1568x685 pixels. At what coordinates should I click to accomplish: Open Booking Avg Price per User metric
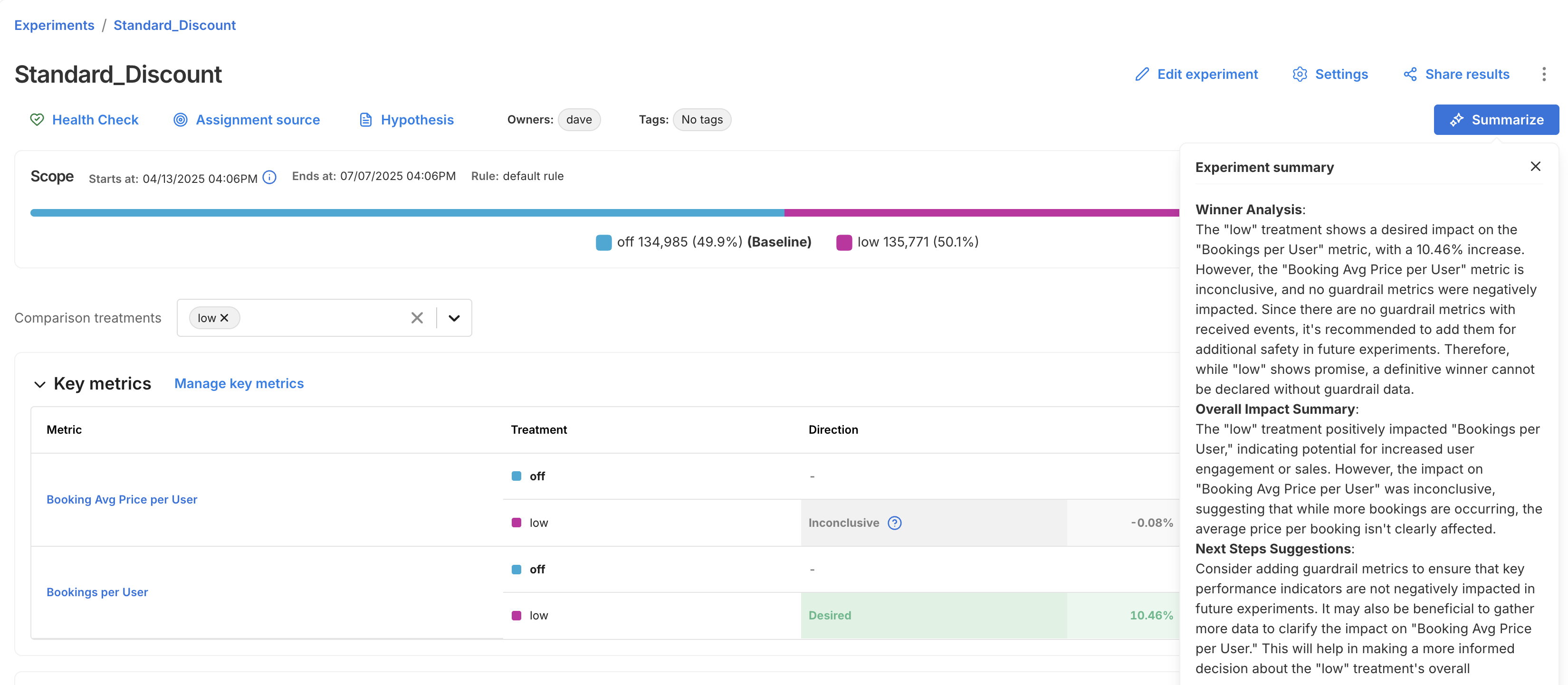coord(122,499)
